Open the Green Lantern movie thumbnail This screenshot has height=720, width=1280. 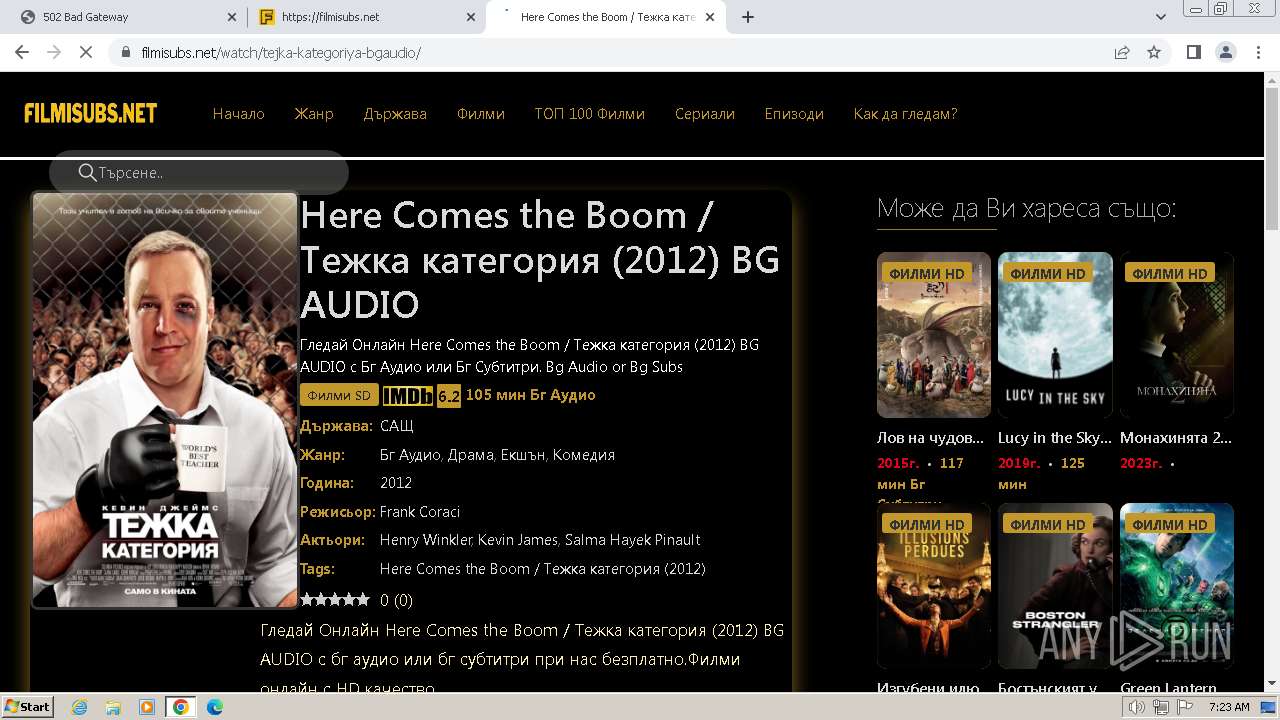tap(1177, 585)
